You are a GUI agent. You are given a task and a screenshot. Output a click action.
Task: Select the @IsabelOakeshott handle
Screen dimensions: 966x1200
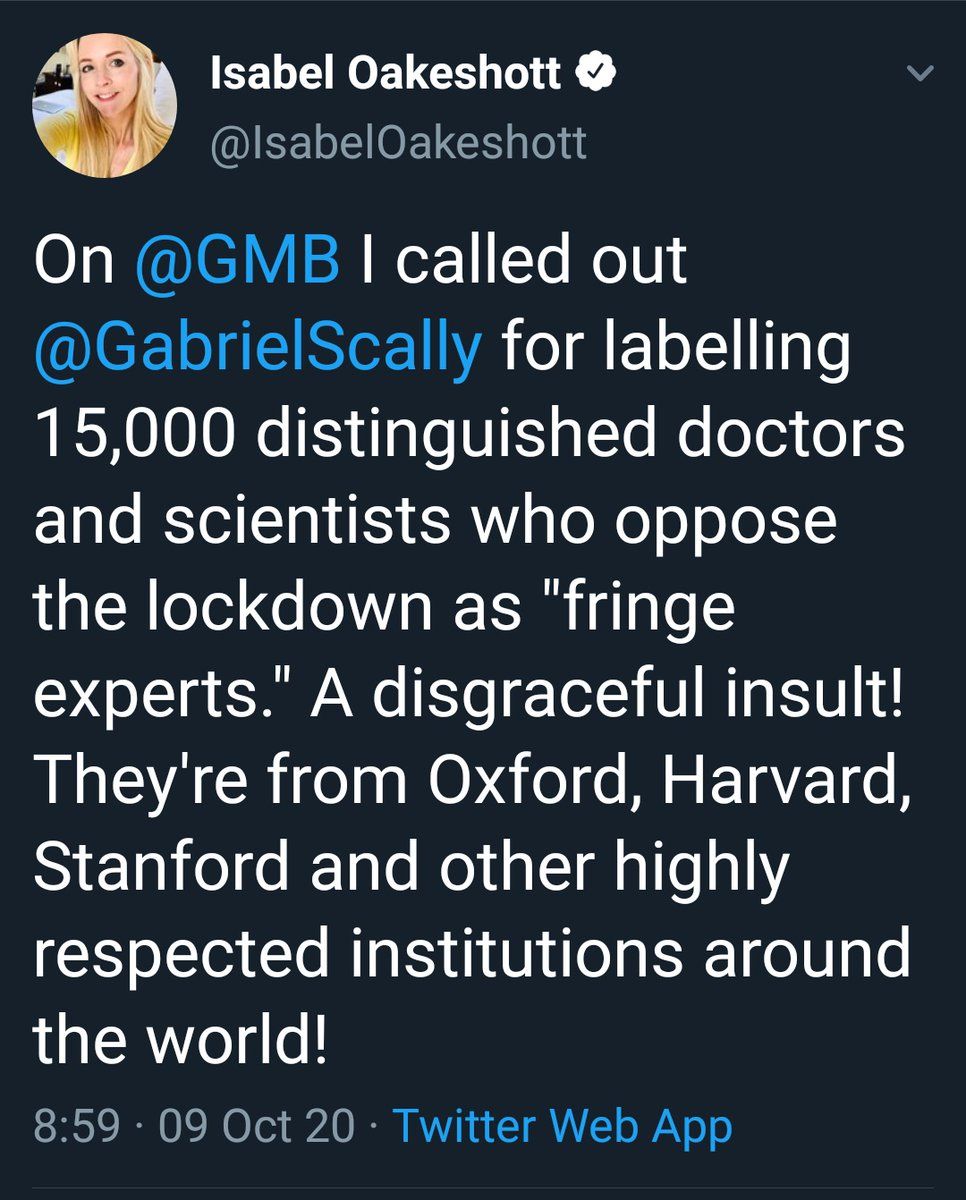(398, 144)
